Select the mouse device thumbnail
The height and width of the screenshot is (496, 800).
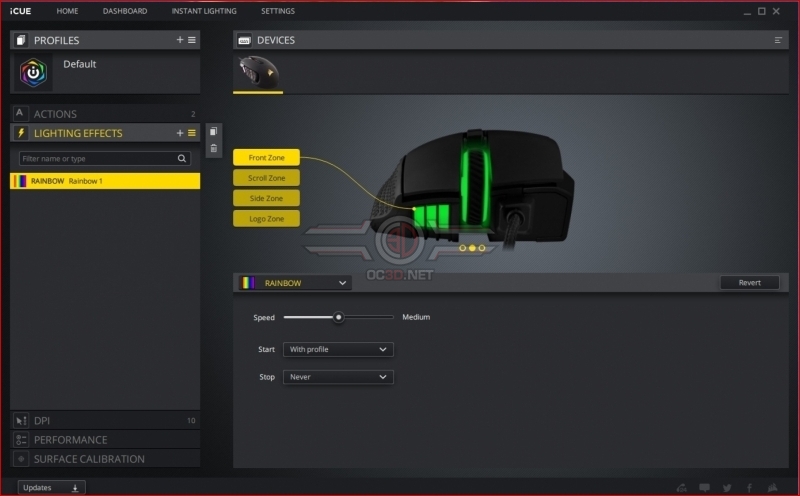click(x=258, y=72)
